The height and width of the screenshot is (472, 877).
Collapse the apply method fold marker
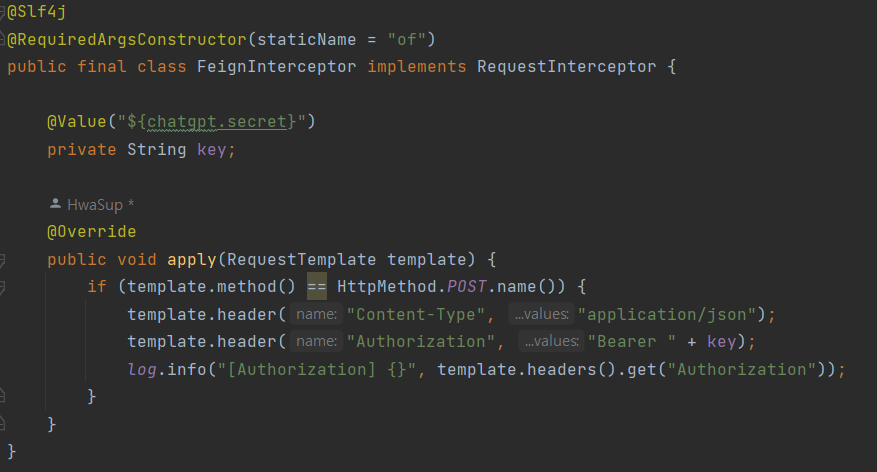click(x=2, y=260)
